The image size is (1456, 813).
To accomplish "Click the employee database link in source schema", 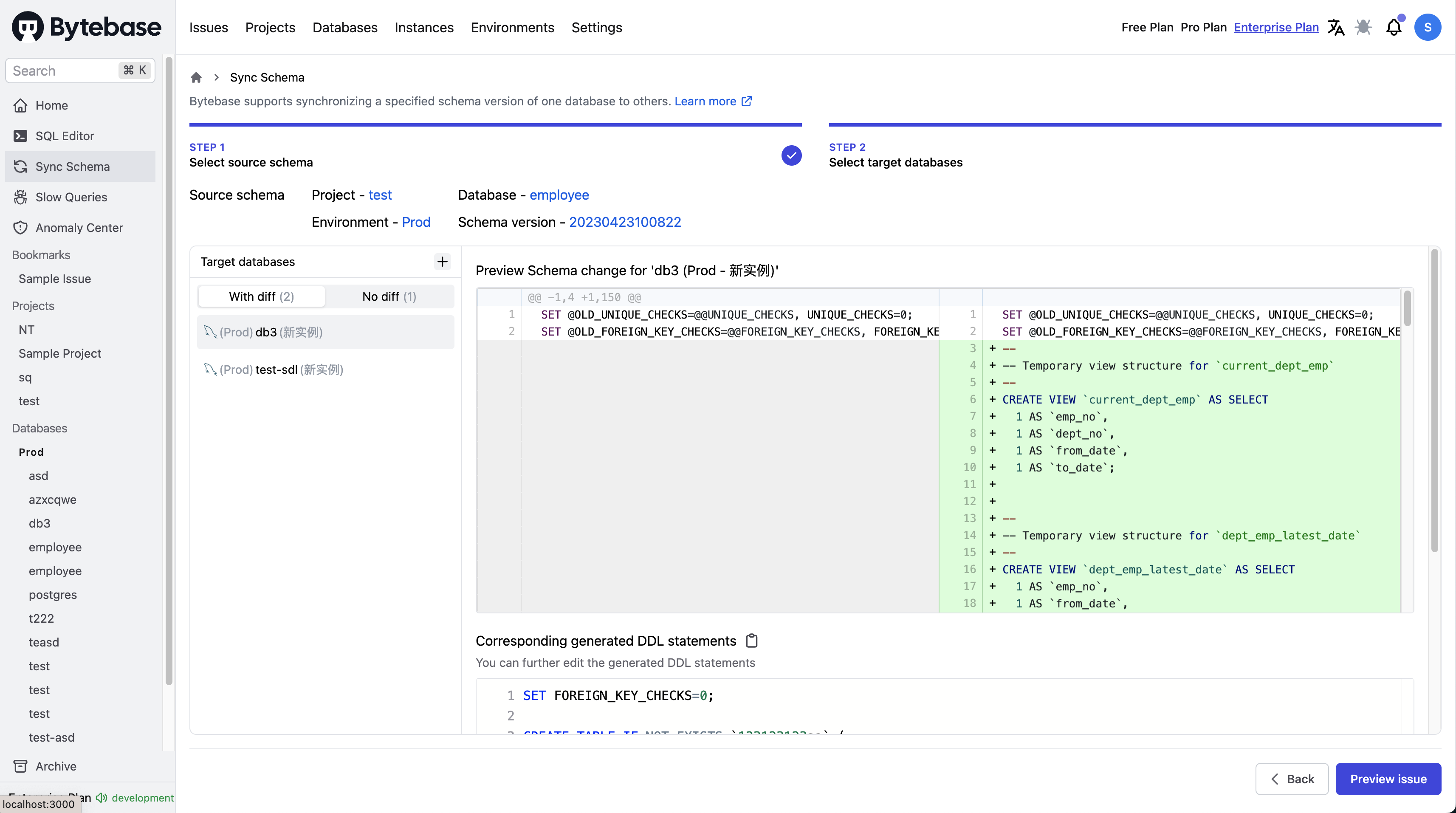I will click(559, 195).
